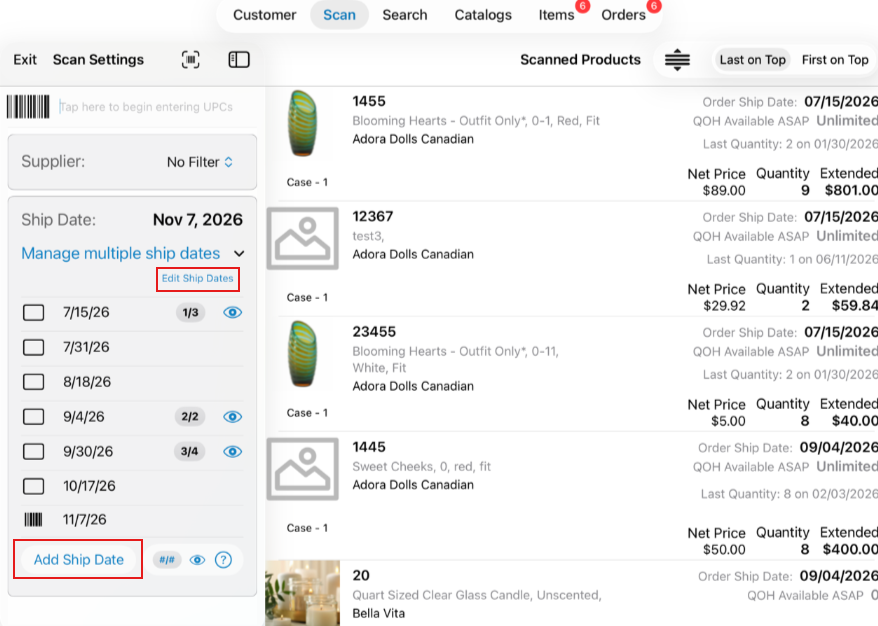
Task: Select the First on Top sort option
Action: tap(834, 60)
